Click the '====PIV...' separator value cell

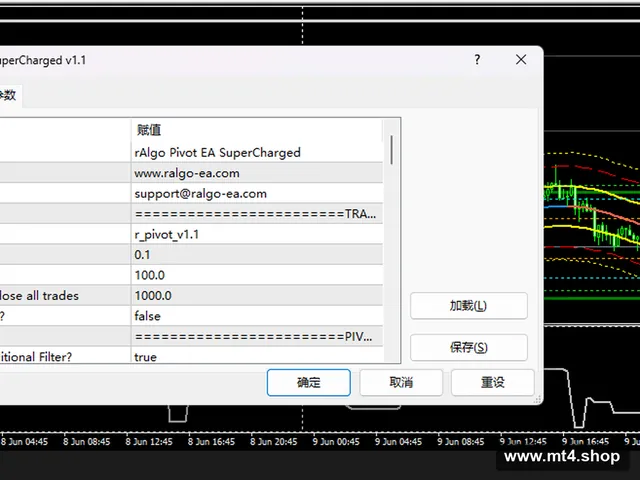point(257,336)
